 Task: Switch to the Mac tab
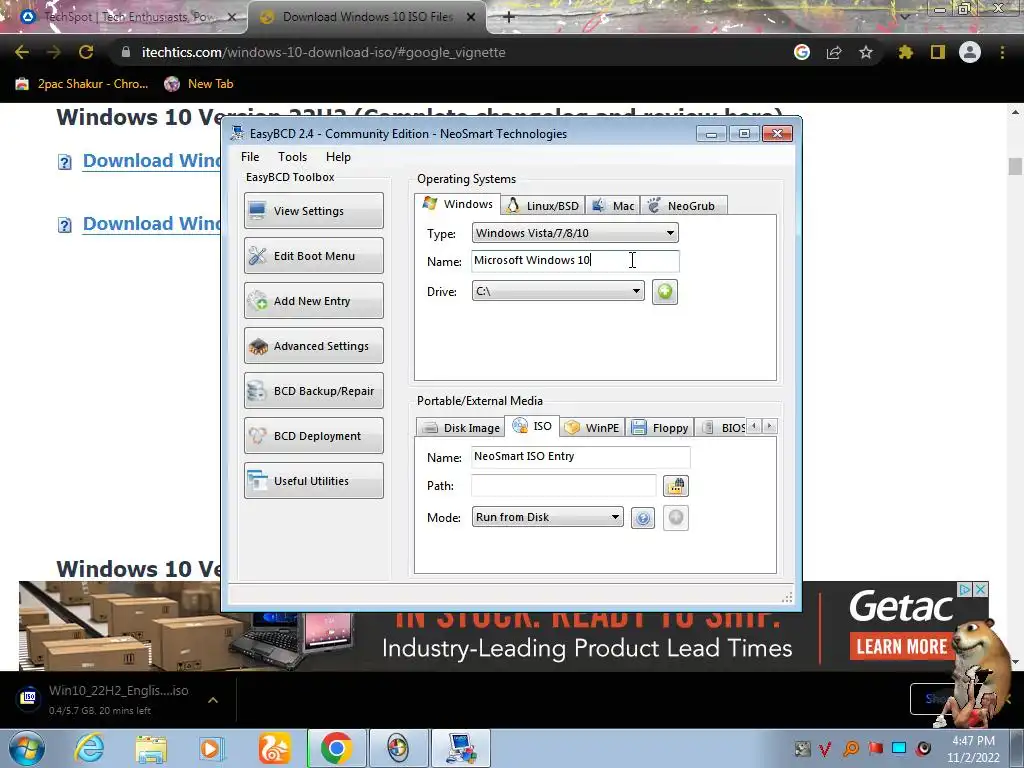pos(613,206)
